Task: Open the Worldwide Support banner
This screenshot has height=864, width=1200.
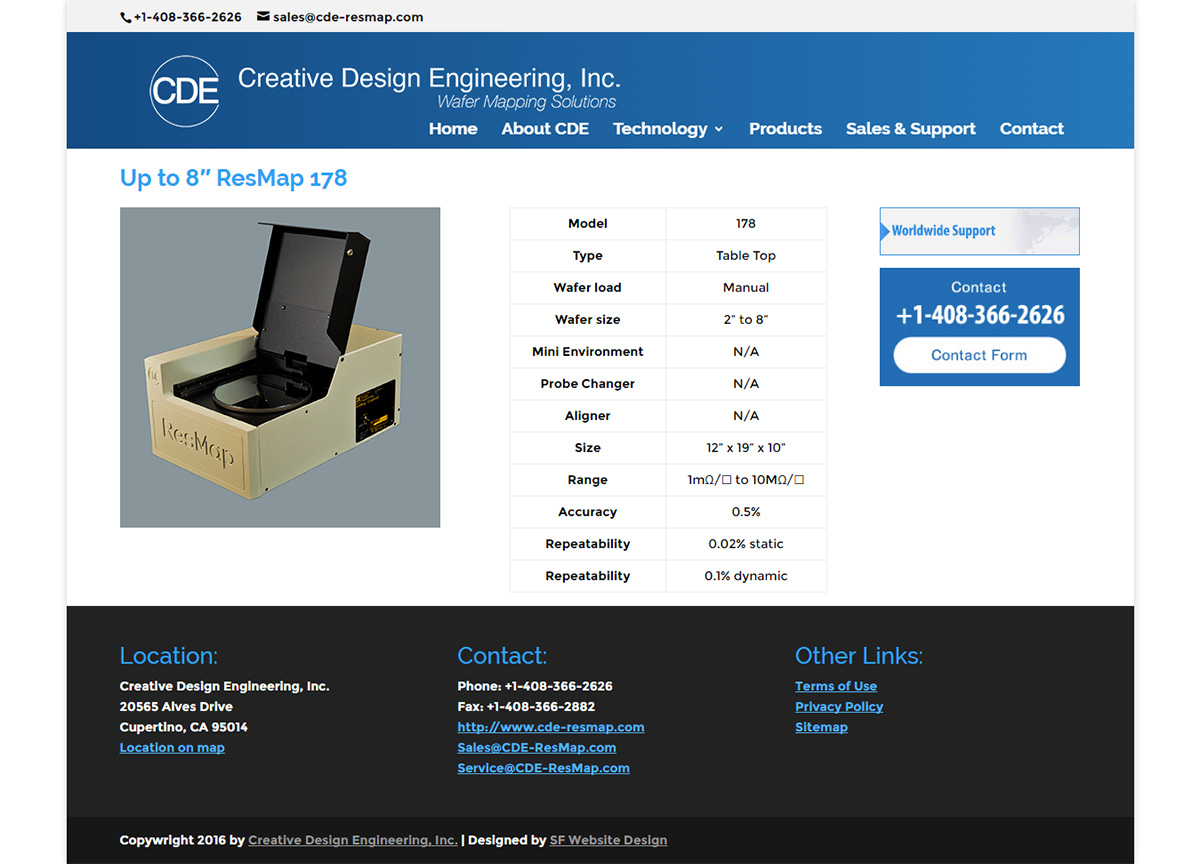Action: point(978,231)
